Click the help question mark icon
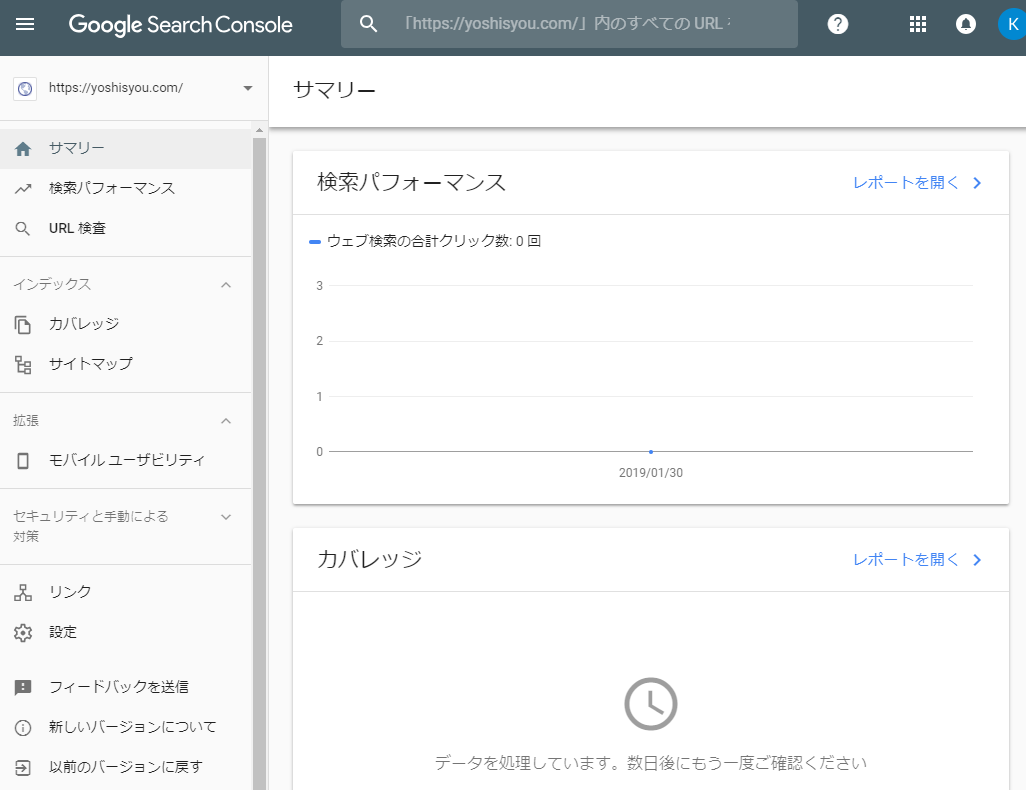1026x790 pixels. pos(838,24)
